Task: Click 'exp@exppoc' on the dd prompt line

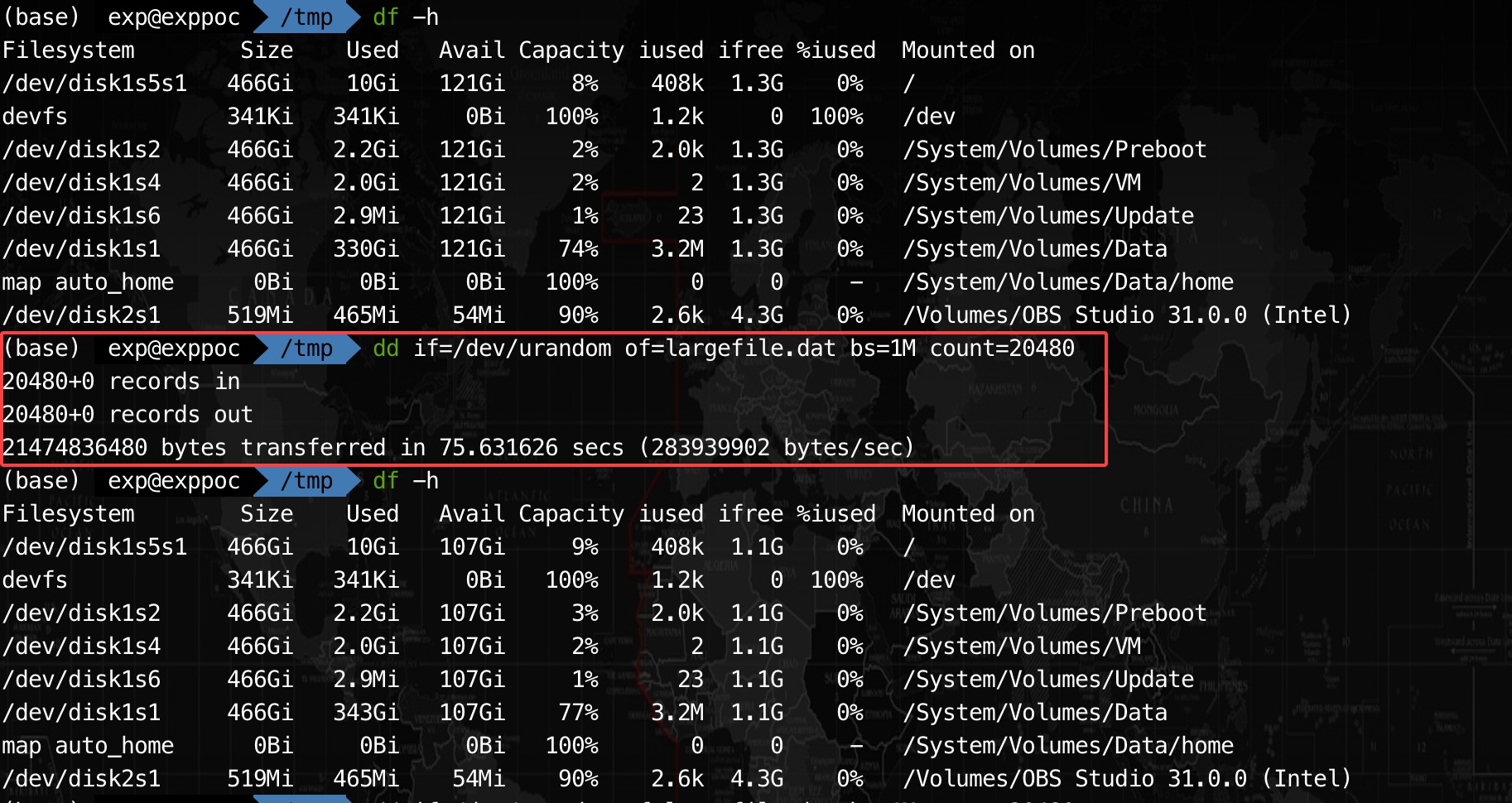Action: pos(174,348)
